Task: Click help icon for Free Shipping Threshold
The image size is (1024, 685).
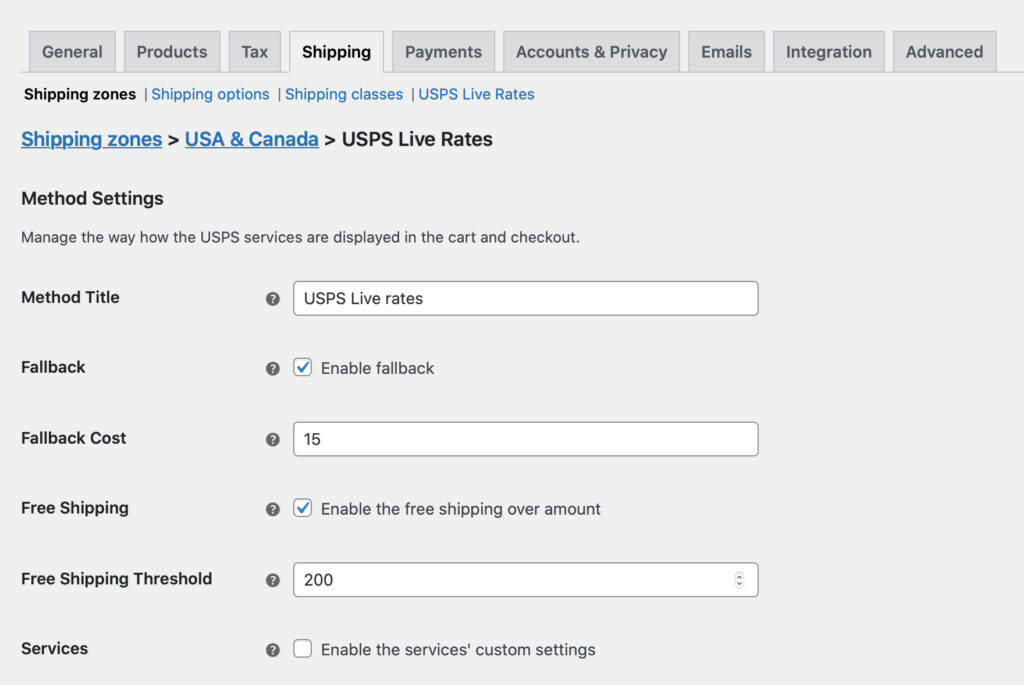Action: tap(272, 580)
